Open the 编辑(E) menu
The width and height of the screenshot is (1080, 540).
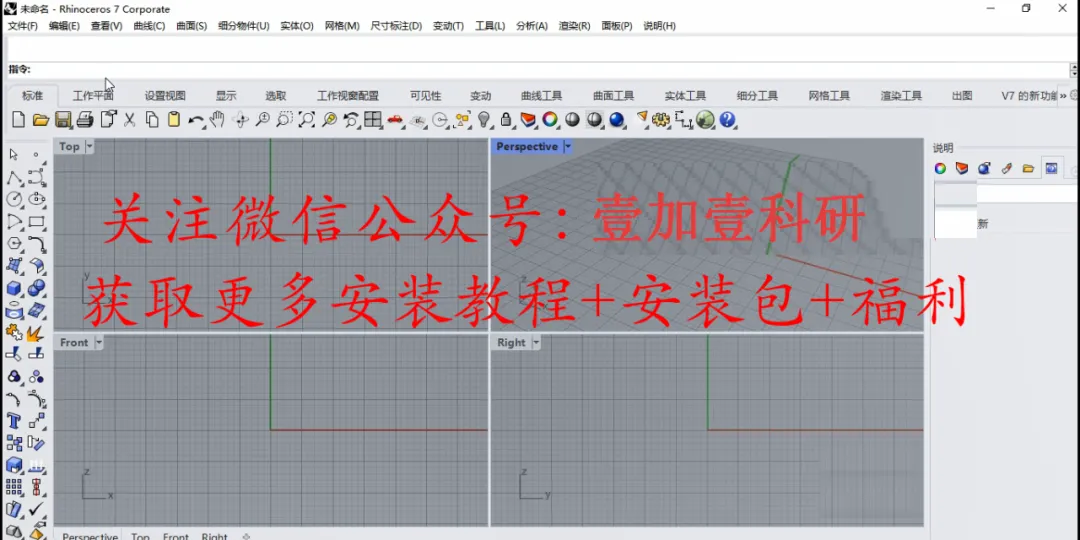(64, 25)
